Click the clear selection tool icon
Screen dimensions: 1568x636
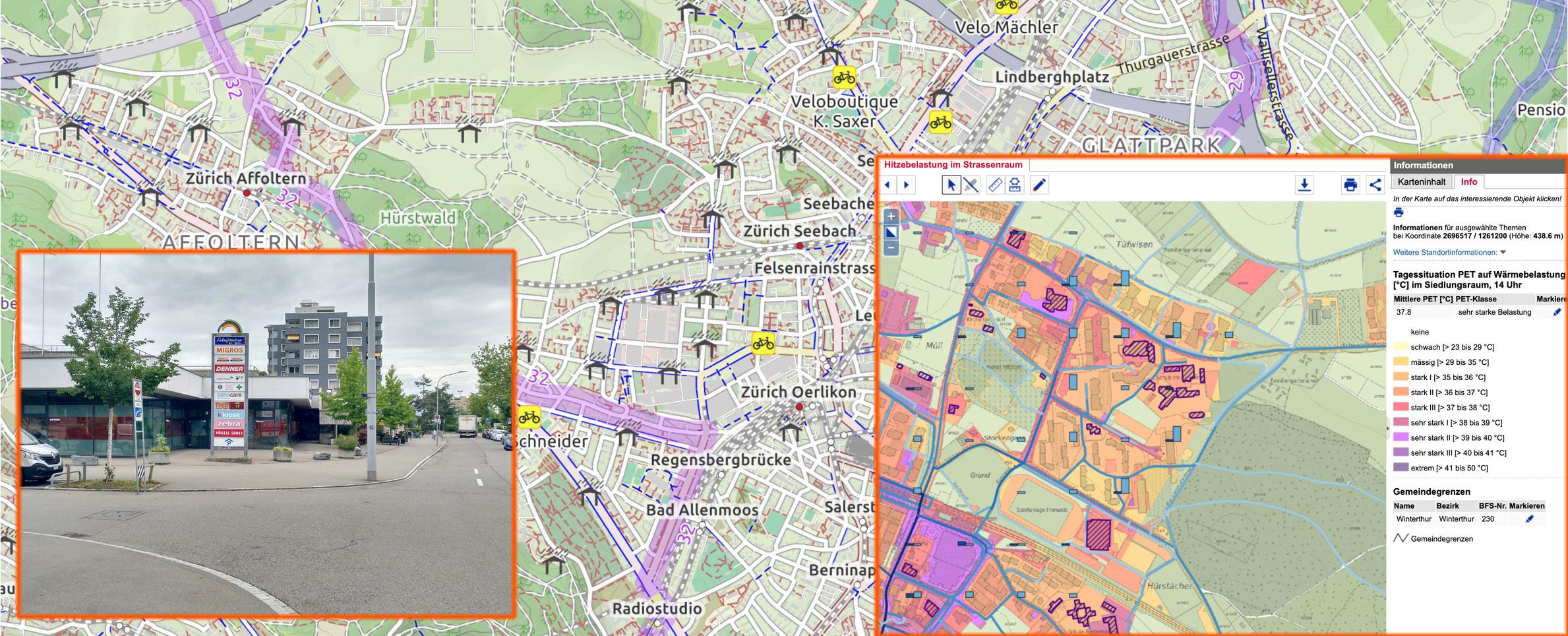point(971,185)
